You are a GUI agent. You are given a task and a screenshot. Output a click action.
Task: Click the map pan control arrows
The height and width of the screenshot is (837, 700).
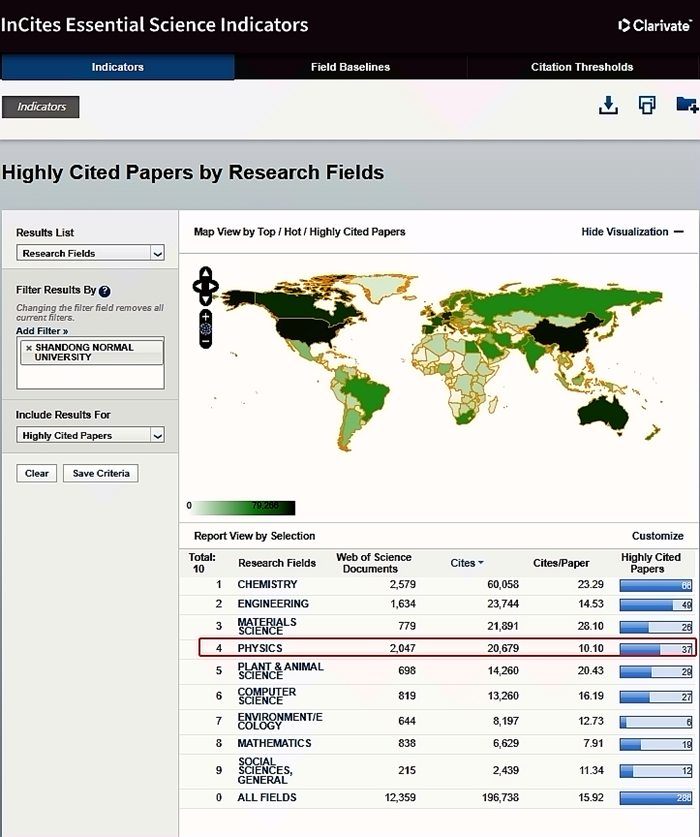(x=206, y=287)
